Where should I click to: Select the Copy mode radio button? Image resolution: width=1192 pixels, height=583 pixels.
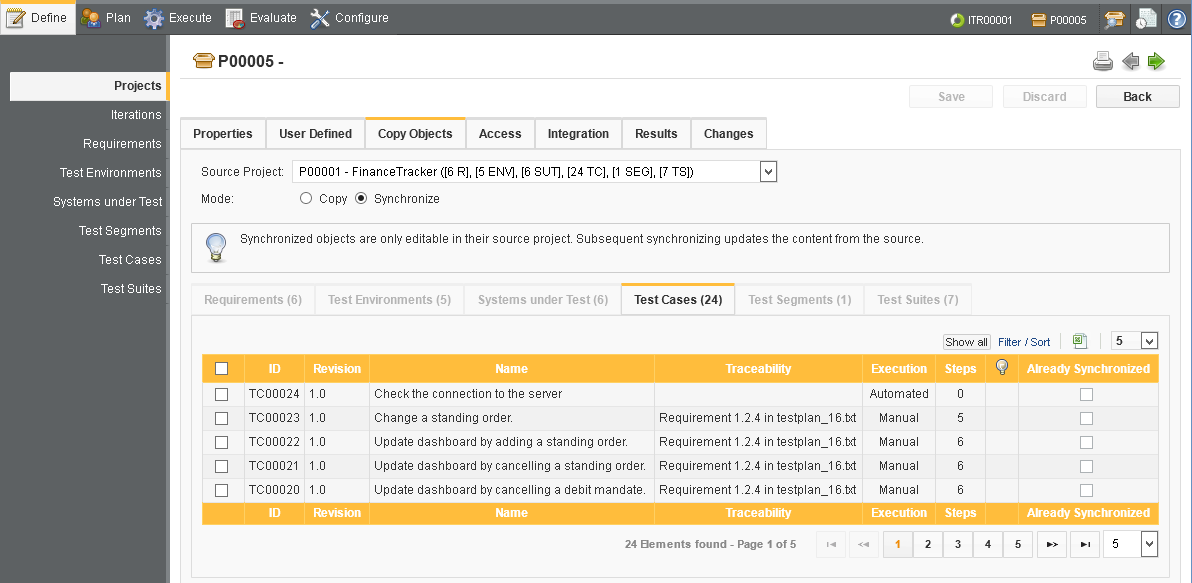click(306, 199)
